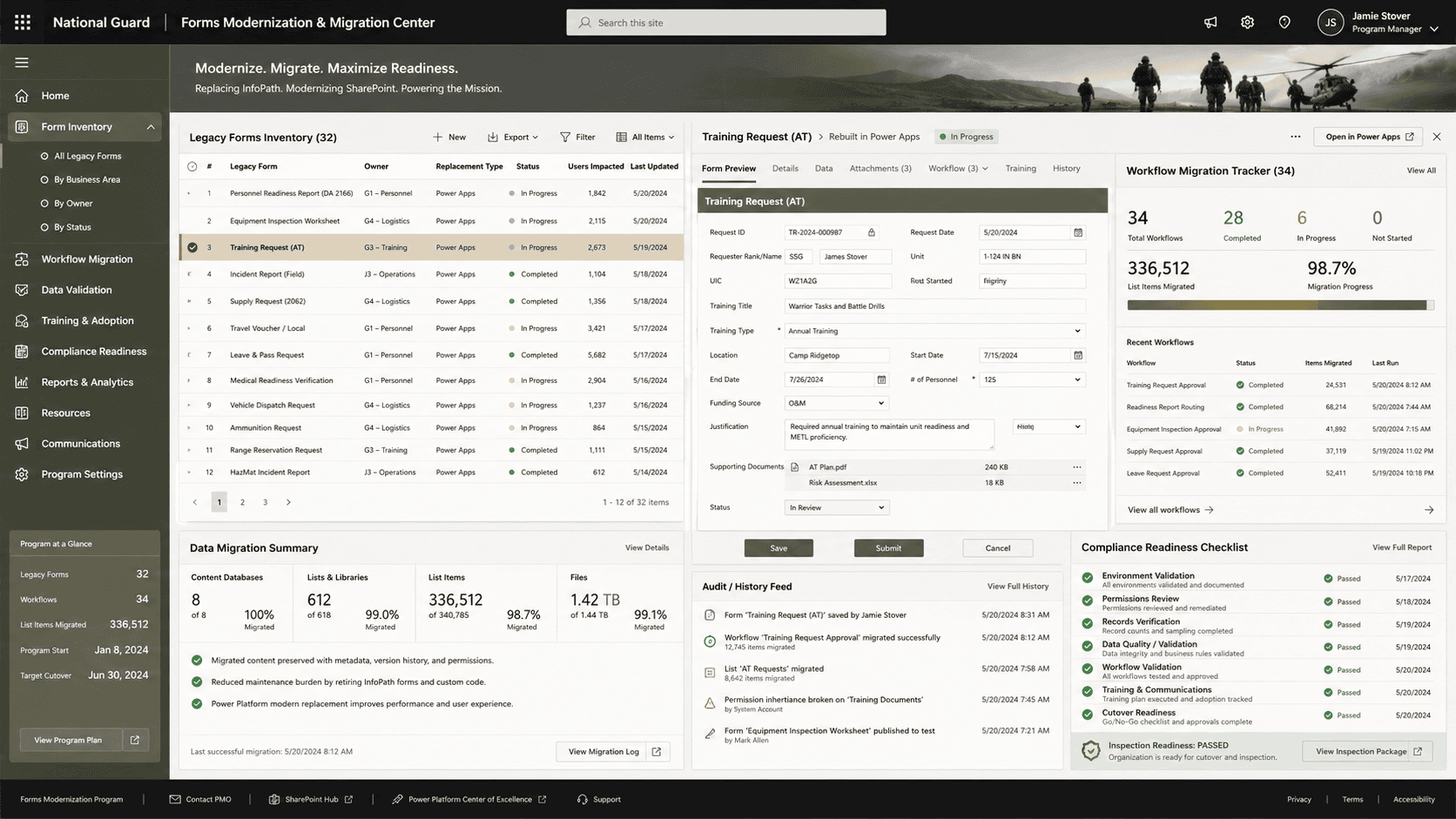Viewport: 1456px width, 819px height.
Task: Select the By Status radio option
Action: (x=44, y=227)
